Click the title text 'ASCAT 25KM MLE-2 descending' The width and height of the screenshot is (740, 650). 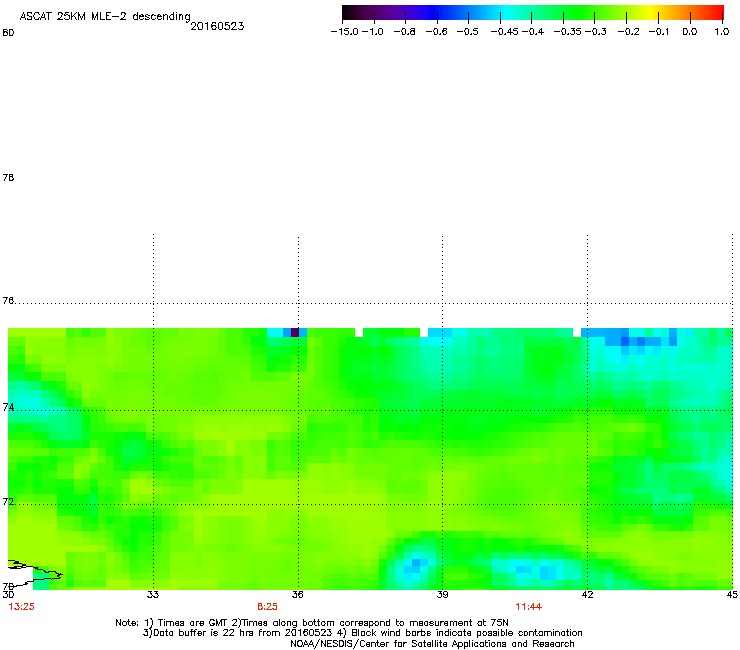105,17
